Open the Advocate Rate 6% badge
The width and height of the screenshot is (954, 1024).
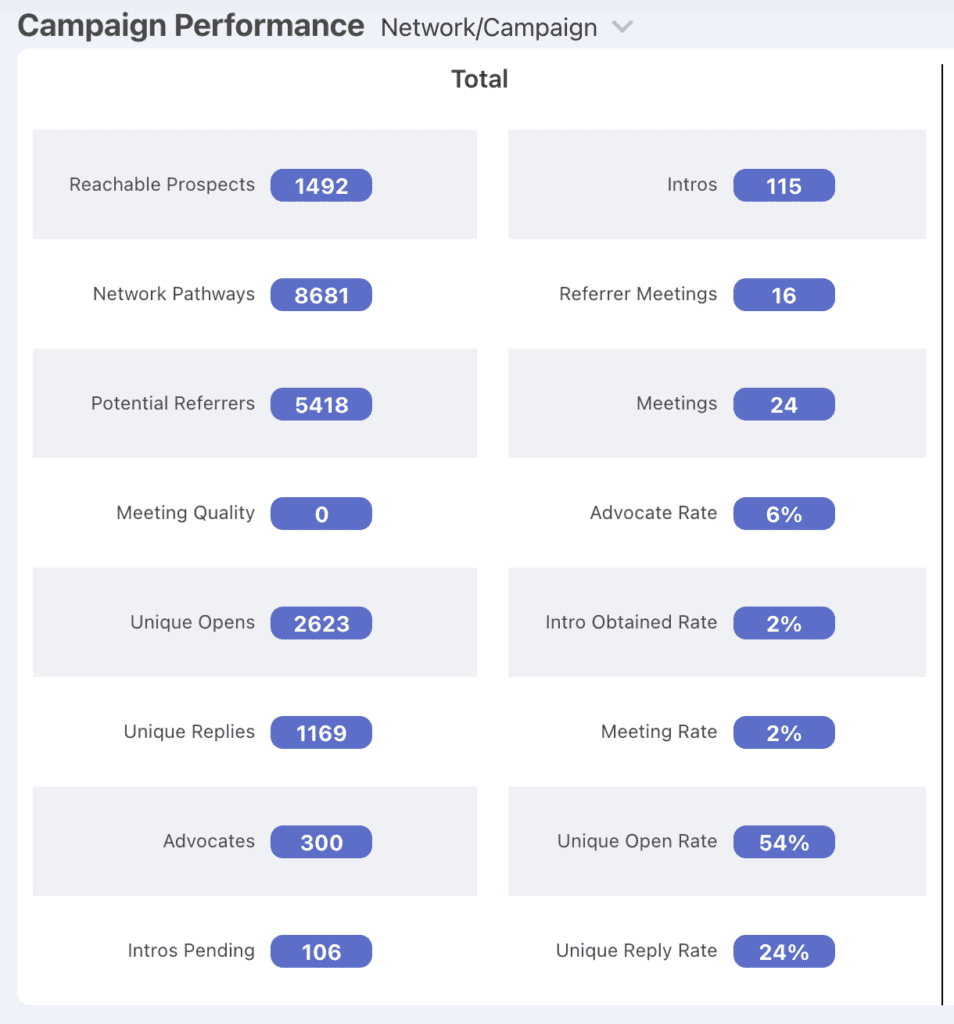(x=784, y=513)
